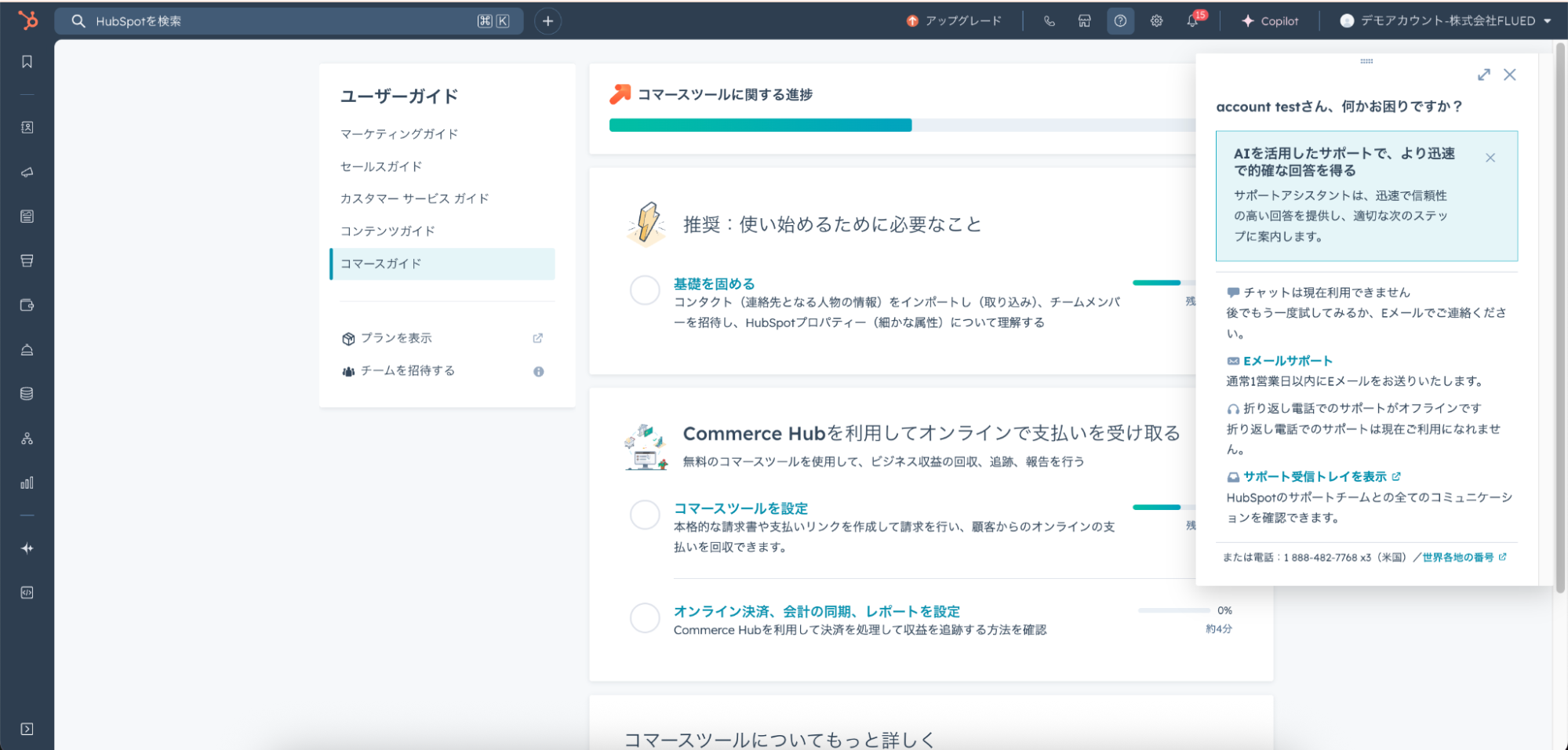Open the Breeze AI sparkle sidebar icon

point(27,548)
